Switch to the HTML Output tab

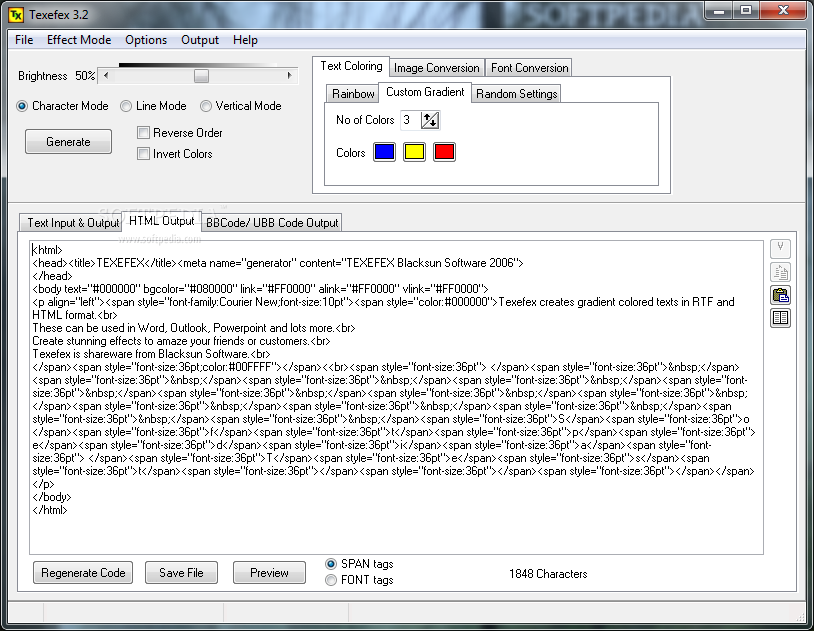point(161,221)
